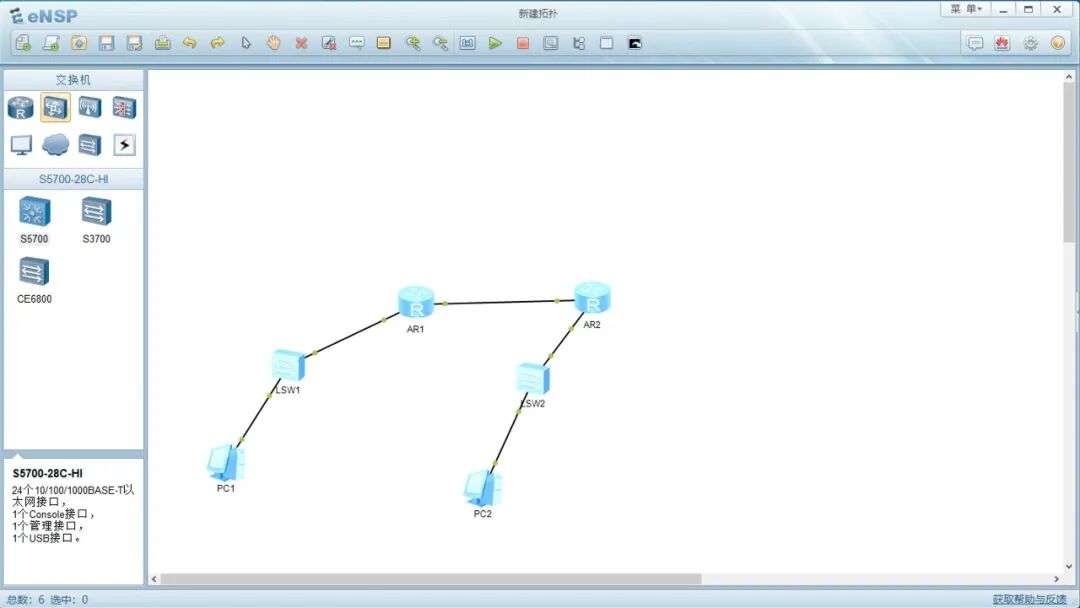
Task: Click the S5700-28C-HI model list header
Action: [73, 179]
